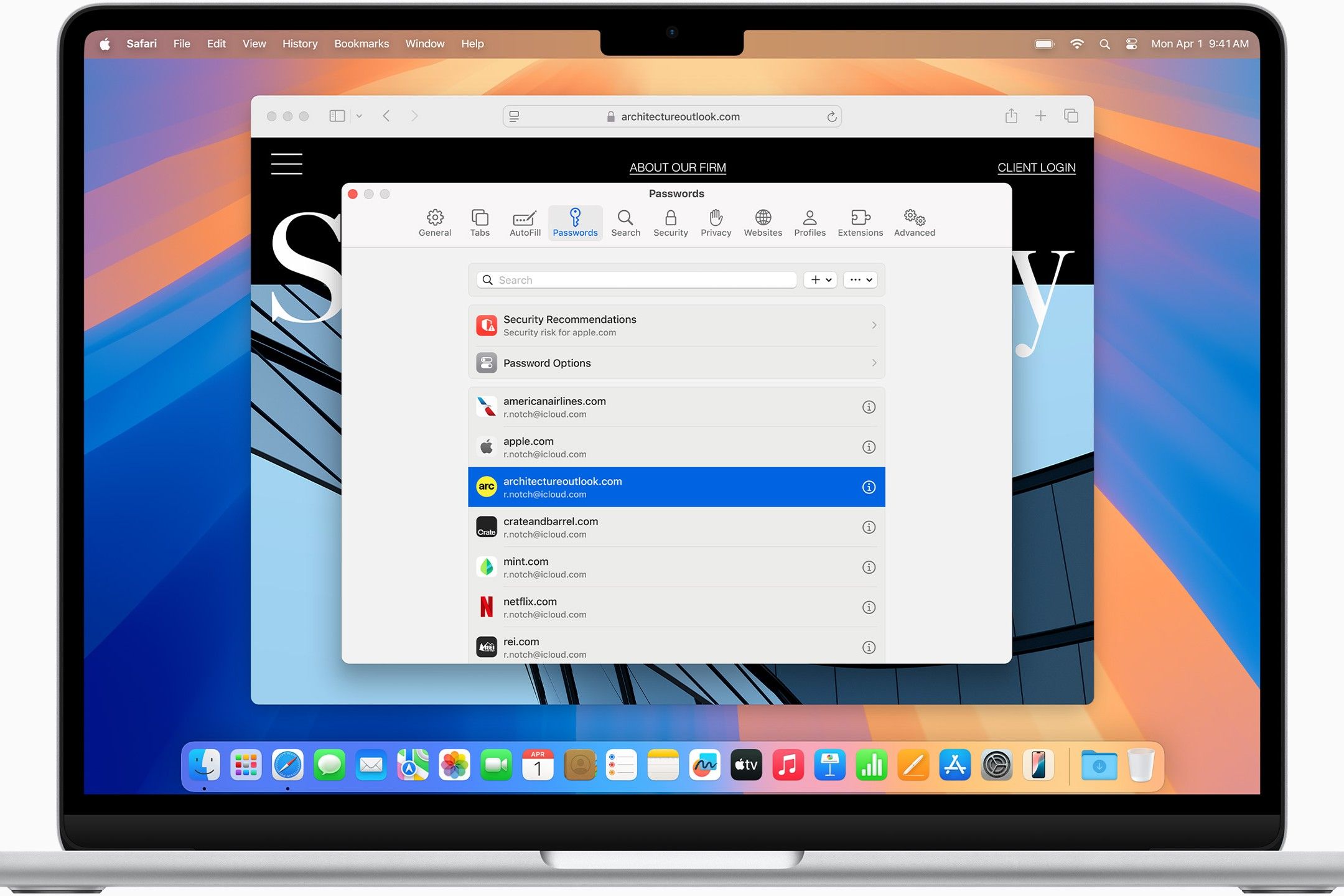Open the sidebar tab group dropdown arrow
The image size is (1344, 896).
[x=359, y=116]
